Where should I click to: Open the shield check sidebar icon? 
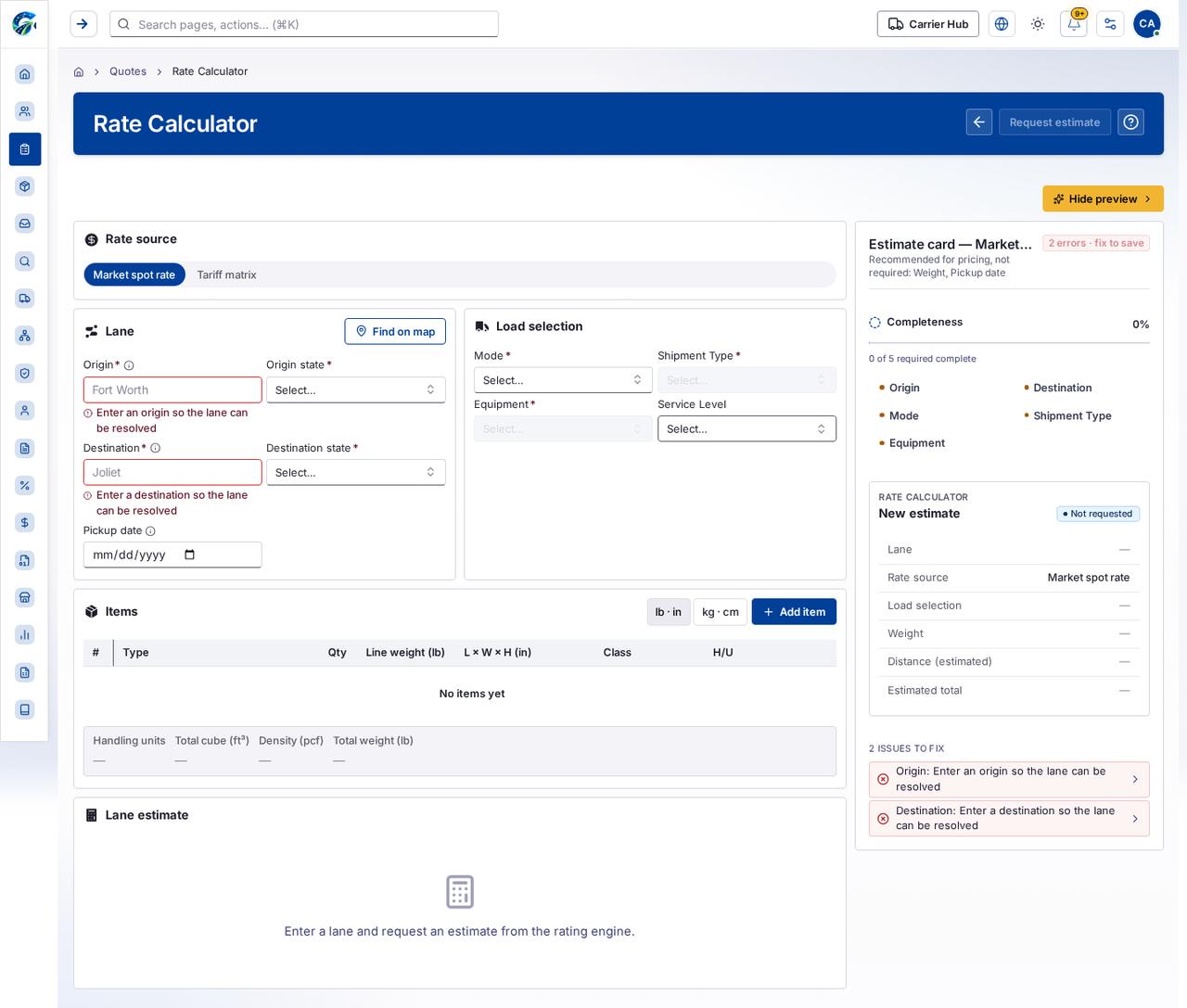(25, 373)
